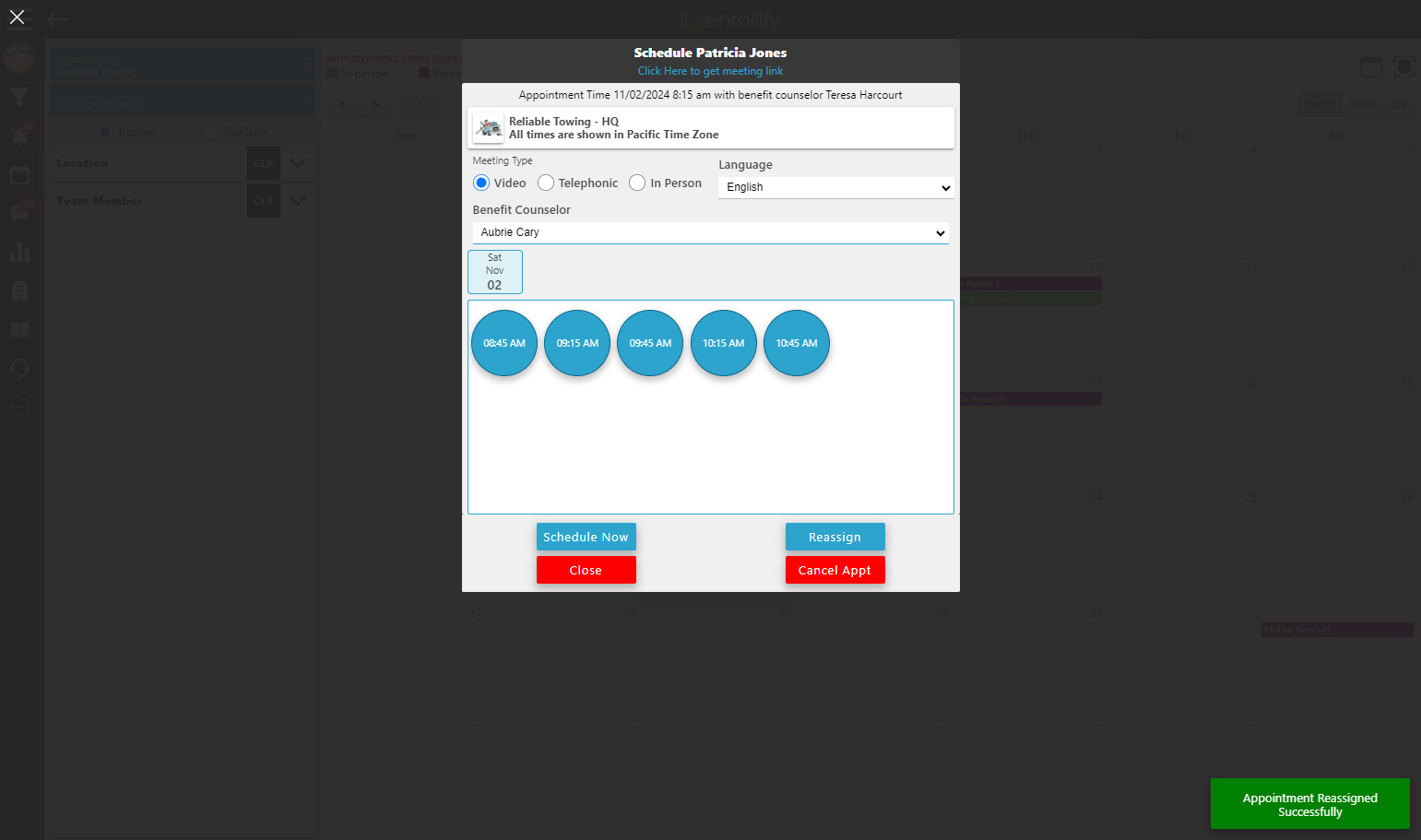Click the Reassign button
This screenshot has height=840, width=1421.
835,537
